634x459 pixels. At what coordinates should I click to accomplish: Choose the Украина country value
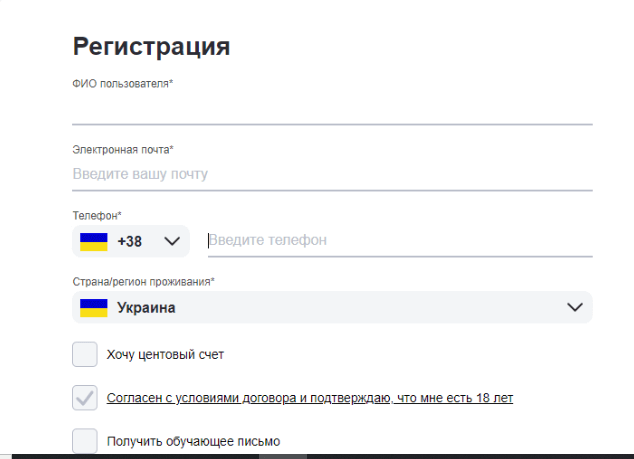coord(146,308)
